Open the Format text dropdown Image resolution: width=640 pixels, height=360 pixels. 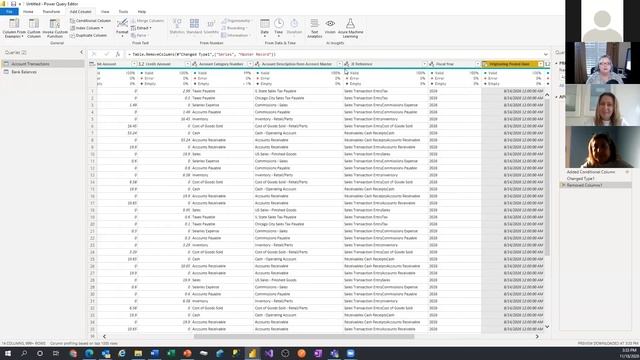tap(122, 28)
